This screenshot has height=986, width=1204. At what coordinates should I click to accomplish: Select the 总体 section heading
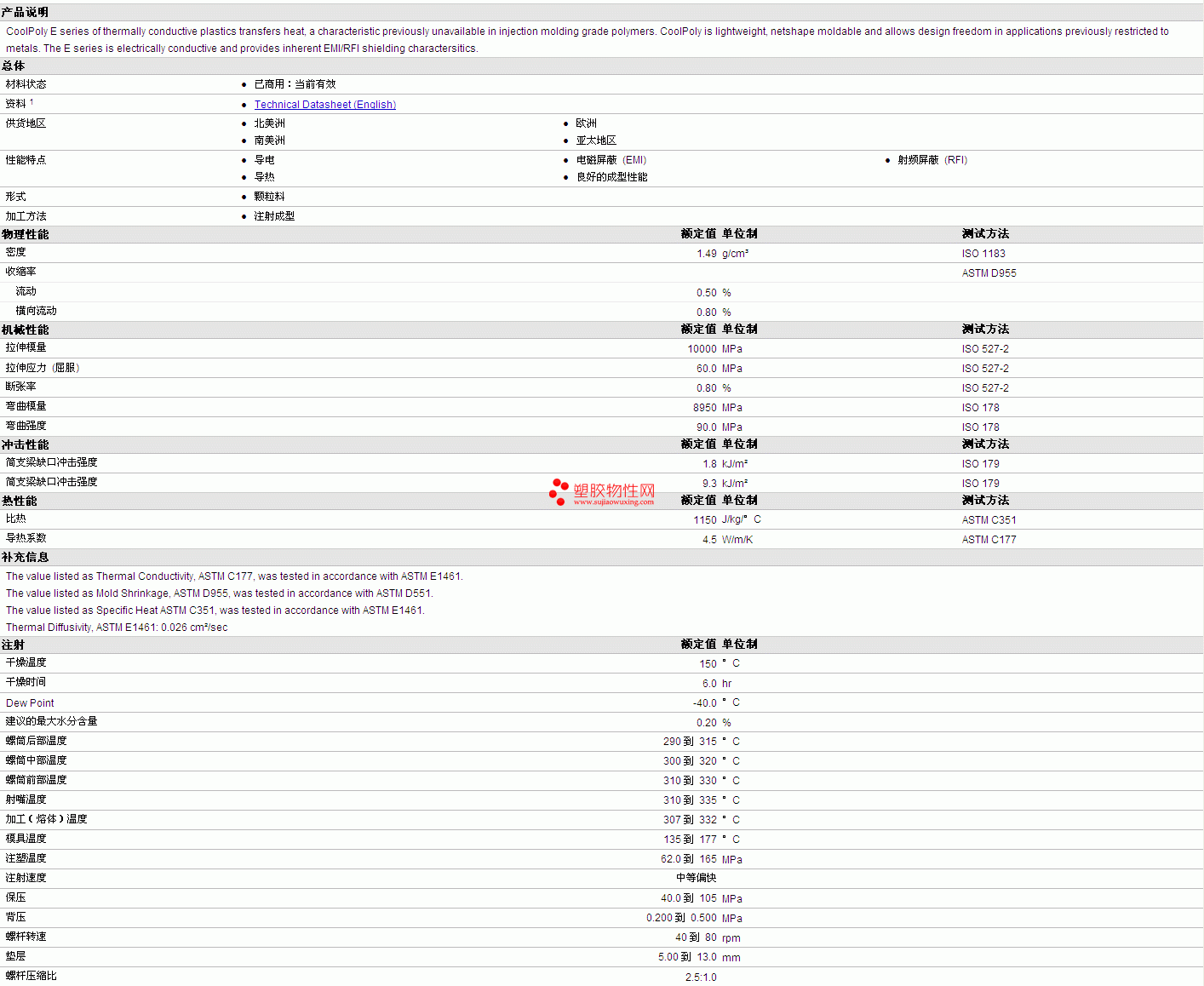(14, 66)
